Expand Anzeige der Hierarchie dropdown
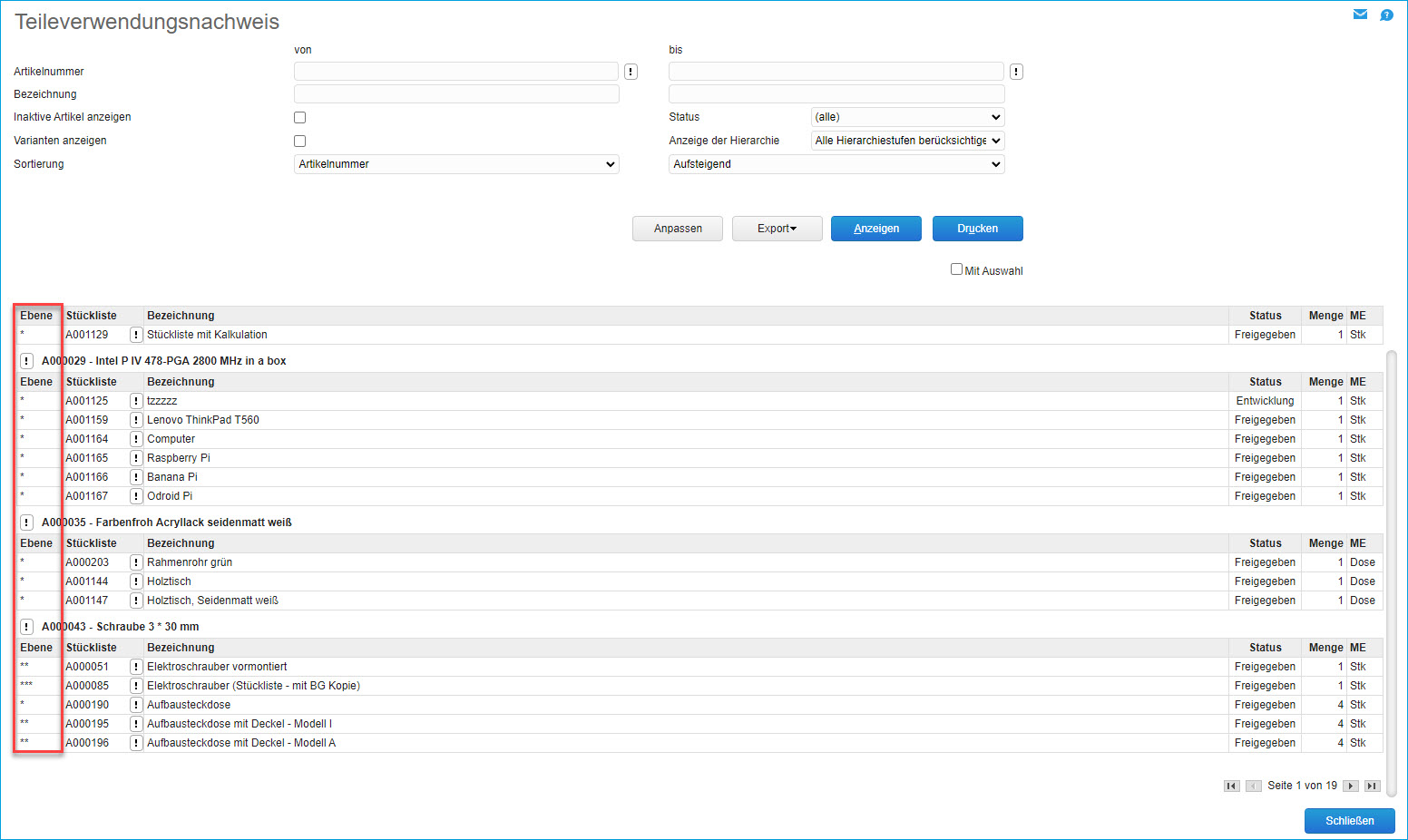This screenshot has height=840, width=1408. click(907, 141)
